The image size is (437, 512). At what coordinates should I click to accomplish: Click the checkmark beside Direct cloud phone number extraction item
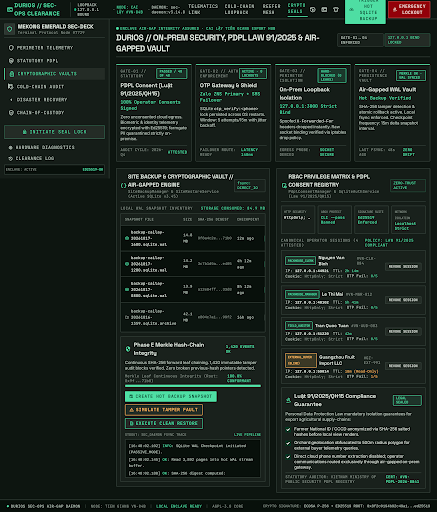(x=288, y=457)
